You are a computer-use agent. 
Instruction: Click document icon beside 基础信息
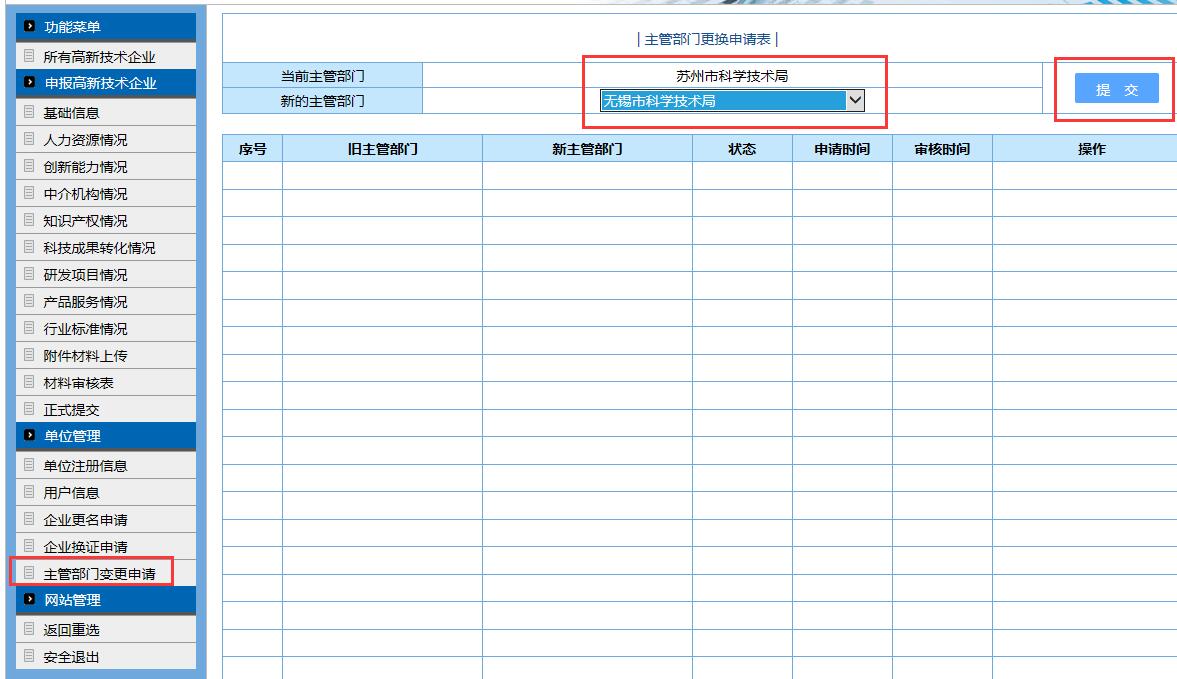click(x=29, y=112)
